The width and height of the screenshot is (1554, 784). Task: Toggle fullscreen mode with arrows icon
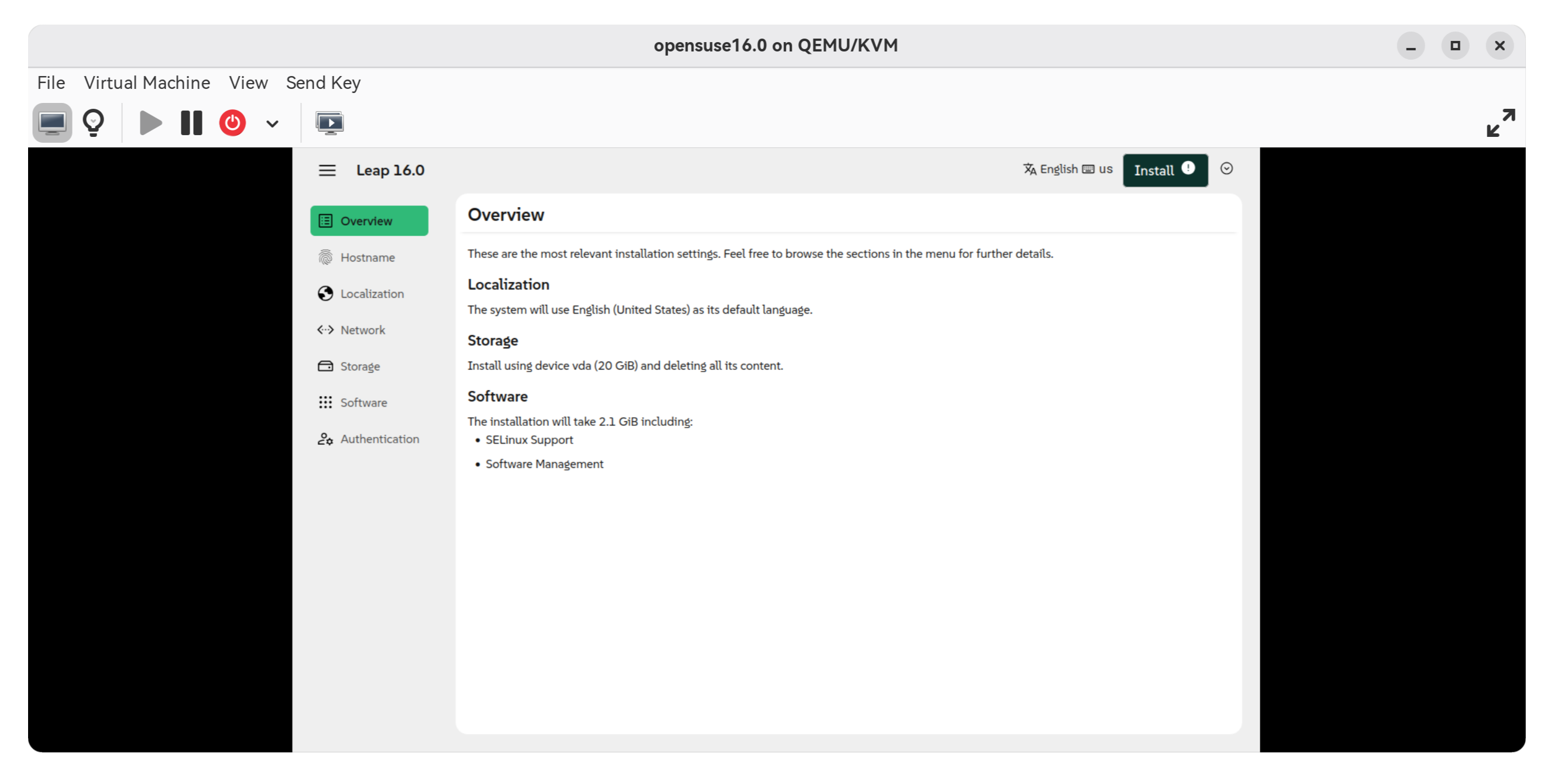pyautogui.click(x=1500, y=123)
